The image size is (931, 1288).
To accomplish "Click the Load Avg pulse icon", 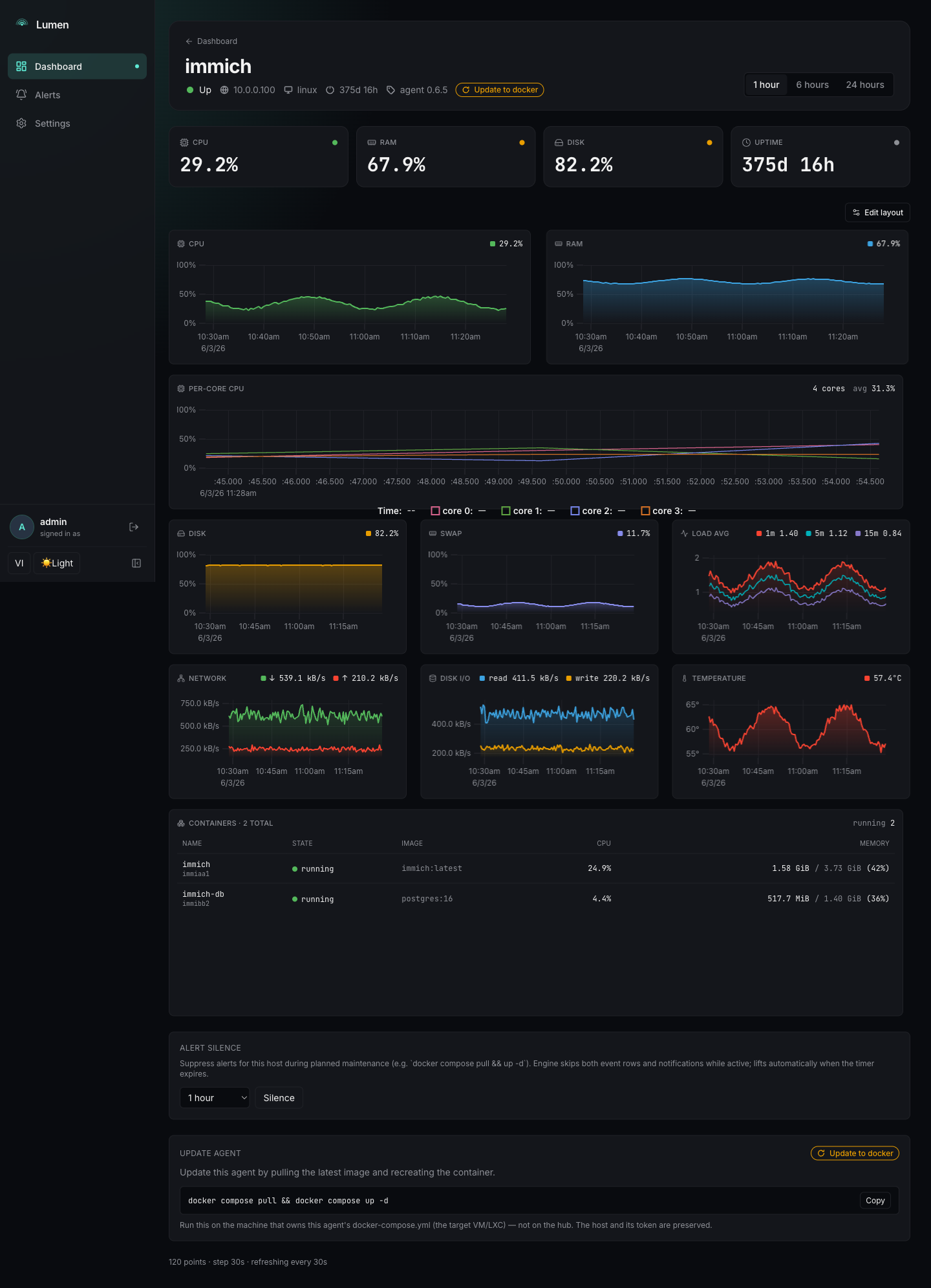I will (x=684, y=533).
